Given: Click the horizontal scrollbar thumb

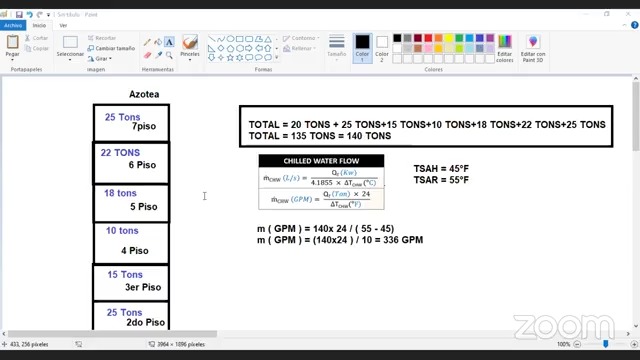Looking at the screenshot, I should (112, 334).
